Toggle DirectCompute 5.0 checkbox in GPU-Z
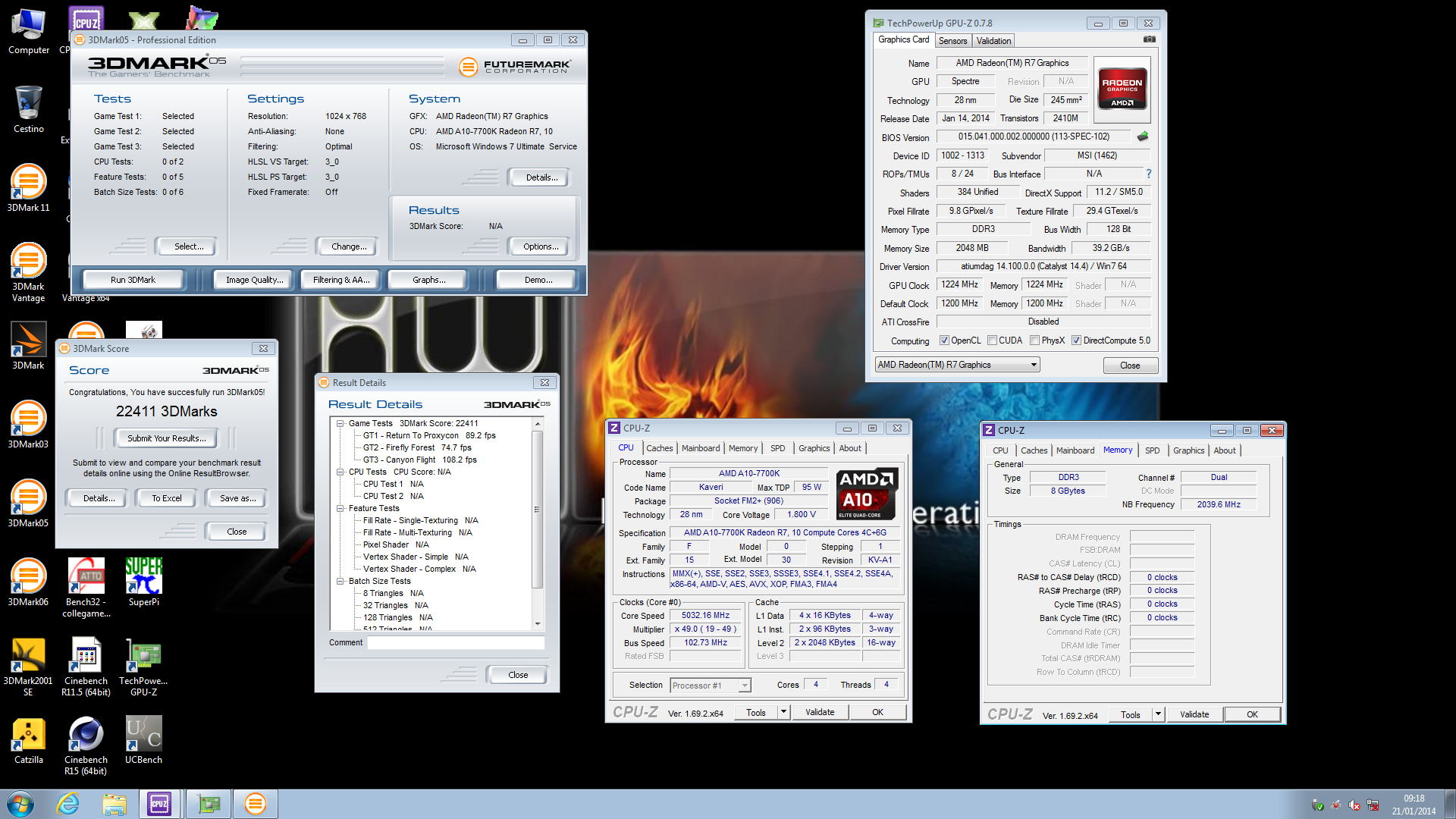This screenshot has height=819, width=1456. pyautogui.click(x=1076, y=340)
